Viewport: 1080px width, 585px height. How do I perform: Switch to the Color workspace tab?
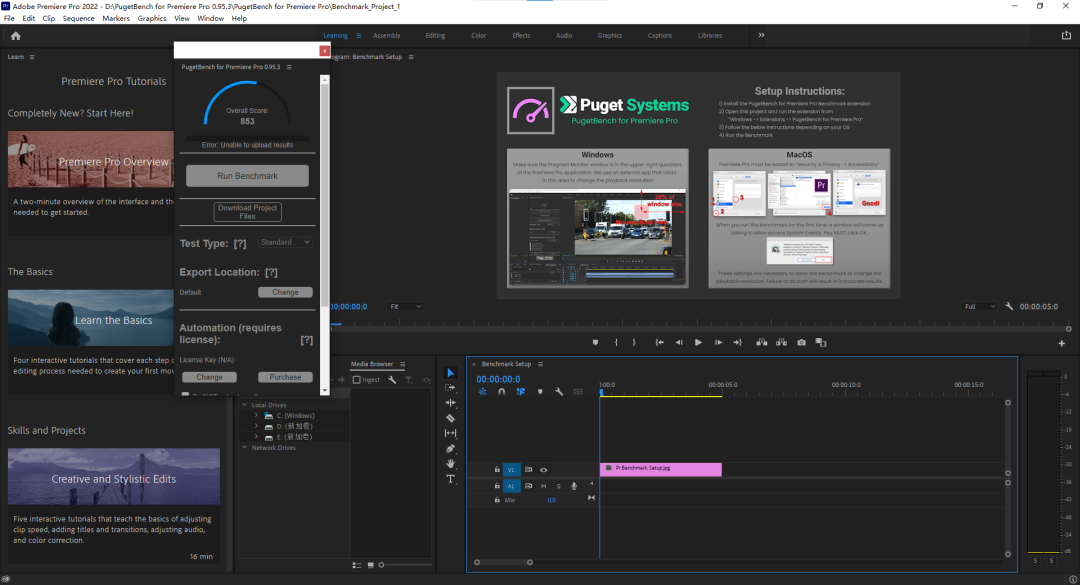[478, 35]
